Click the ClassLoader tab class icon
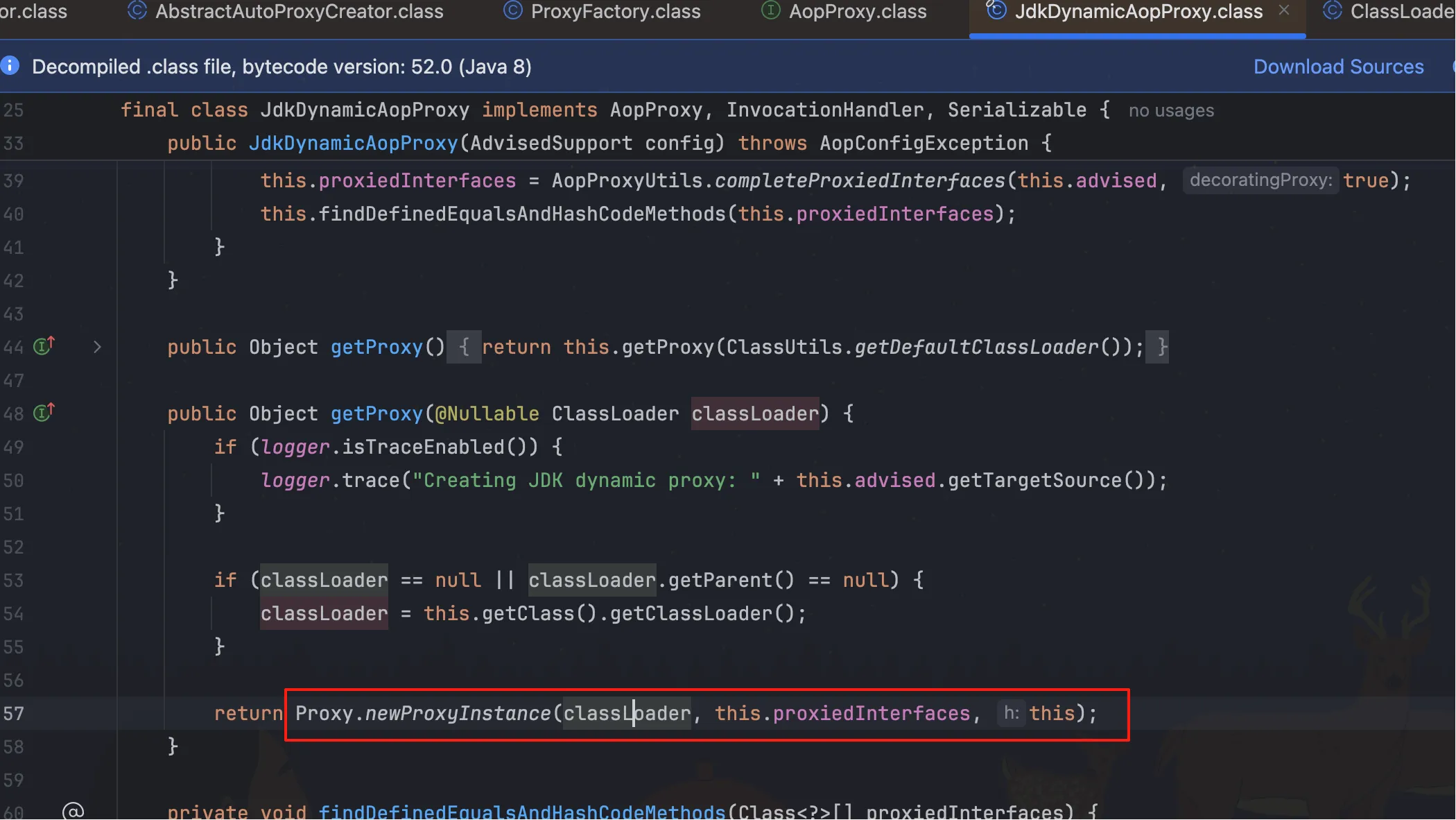Viewport: 1456px width, 820px height. pos(1332,11)
